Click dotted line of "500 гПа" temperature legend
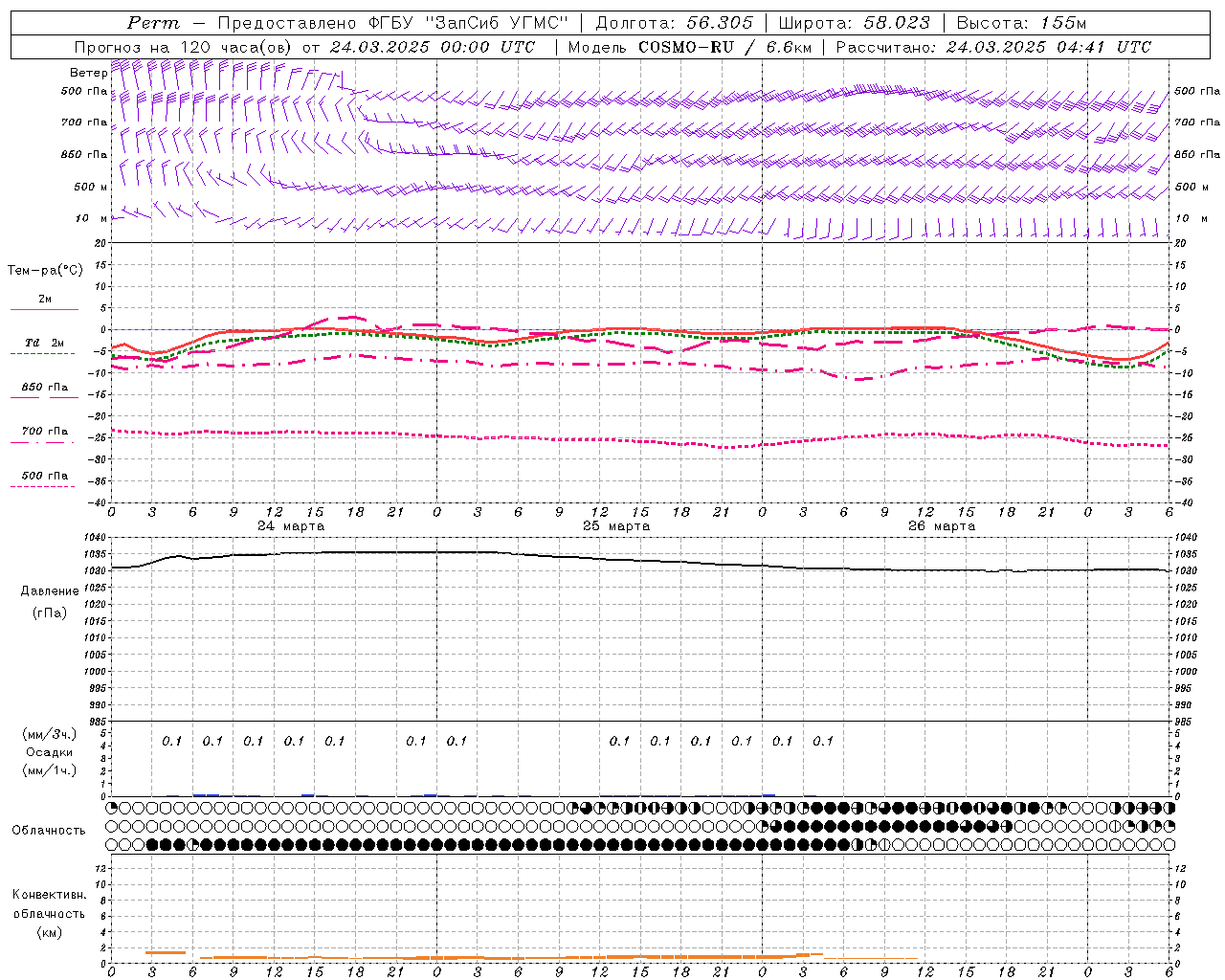 pos(42,486)
